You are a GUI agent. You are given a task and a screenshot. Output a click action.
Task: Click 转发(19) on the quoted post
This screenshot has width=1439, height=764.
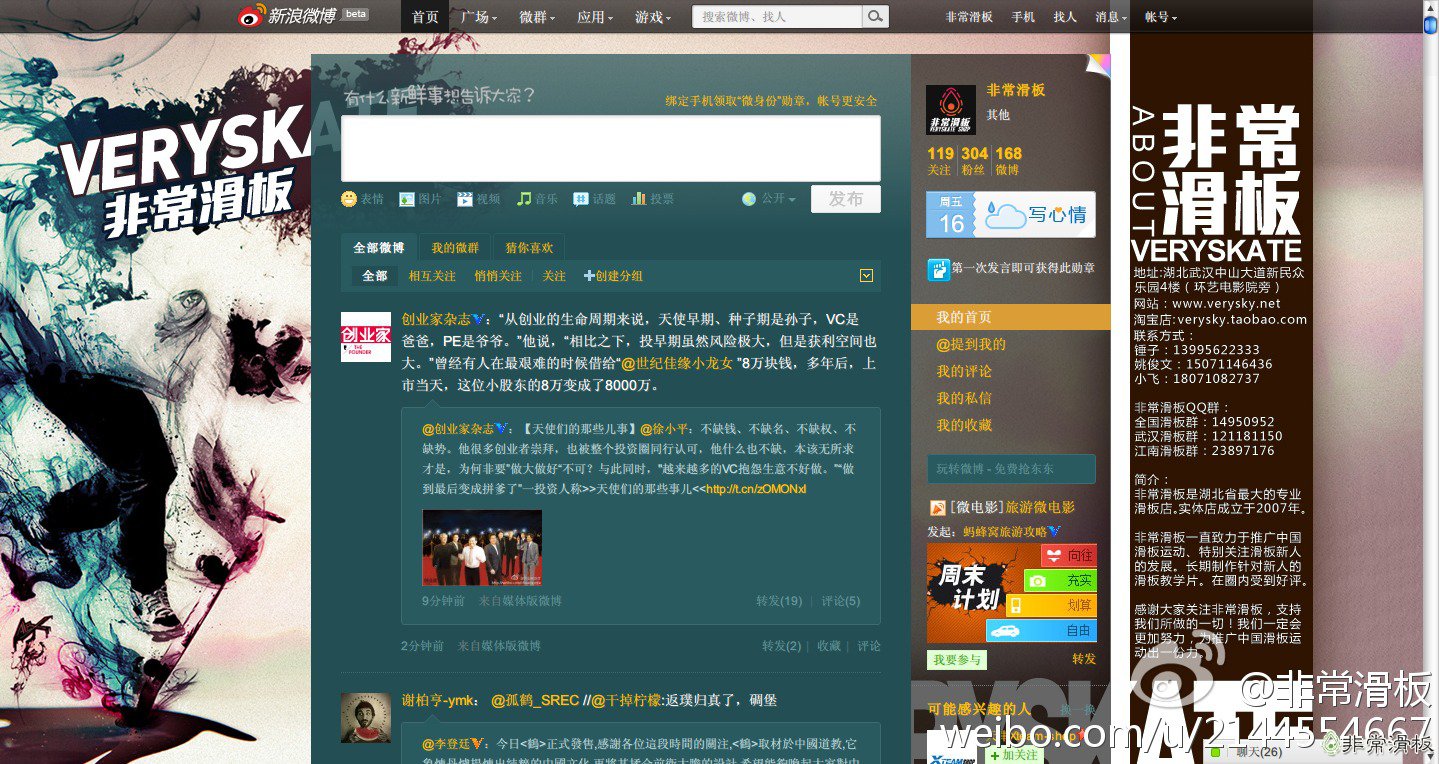tap(779, 601)
